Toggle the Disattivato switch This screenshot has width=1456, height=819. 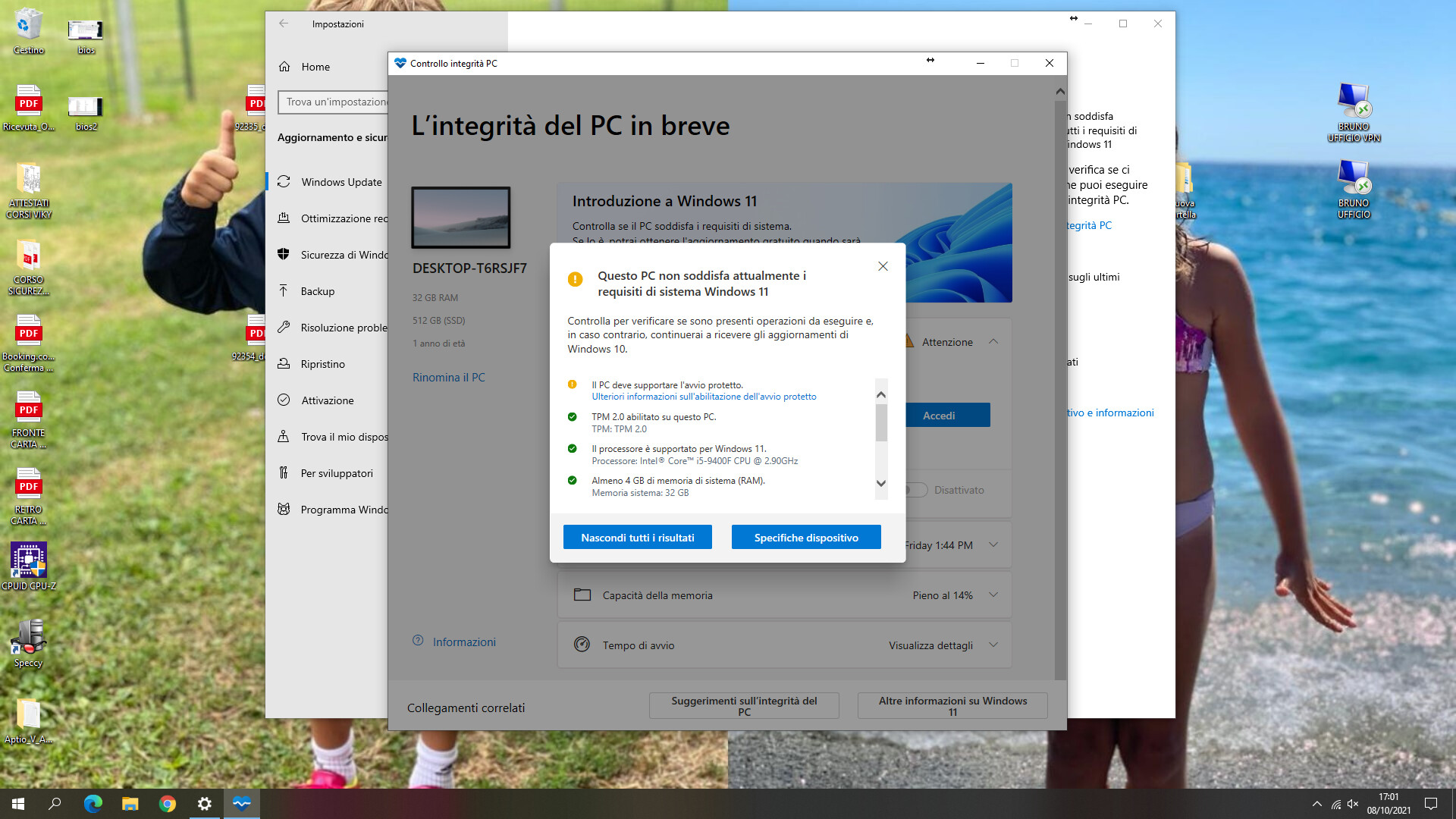coord(917,490)
